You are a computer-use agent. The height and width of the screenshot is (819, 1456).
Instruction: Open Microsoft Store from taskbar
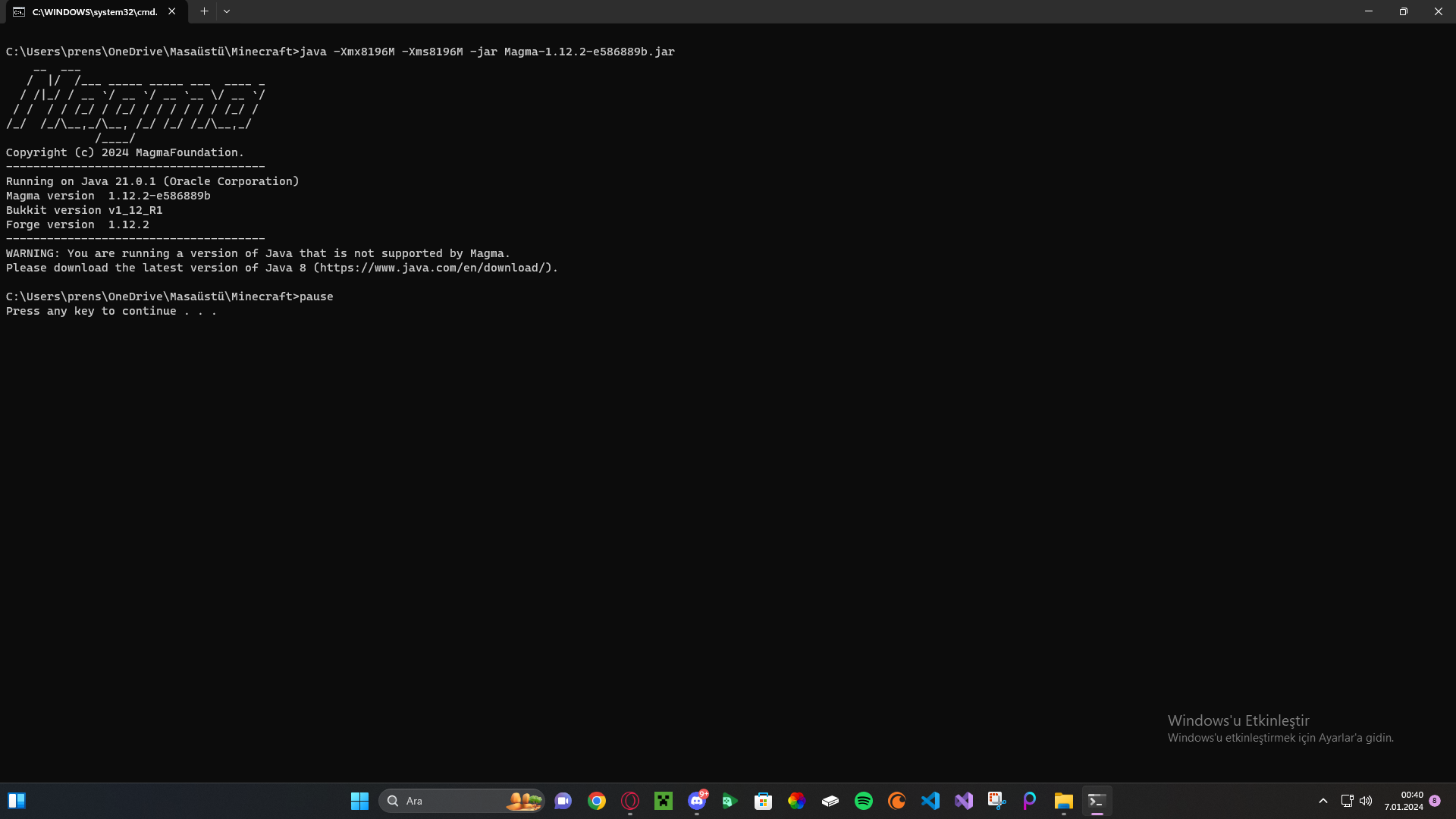coord(764,801)
